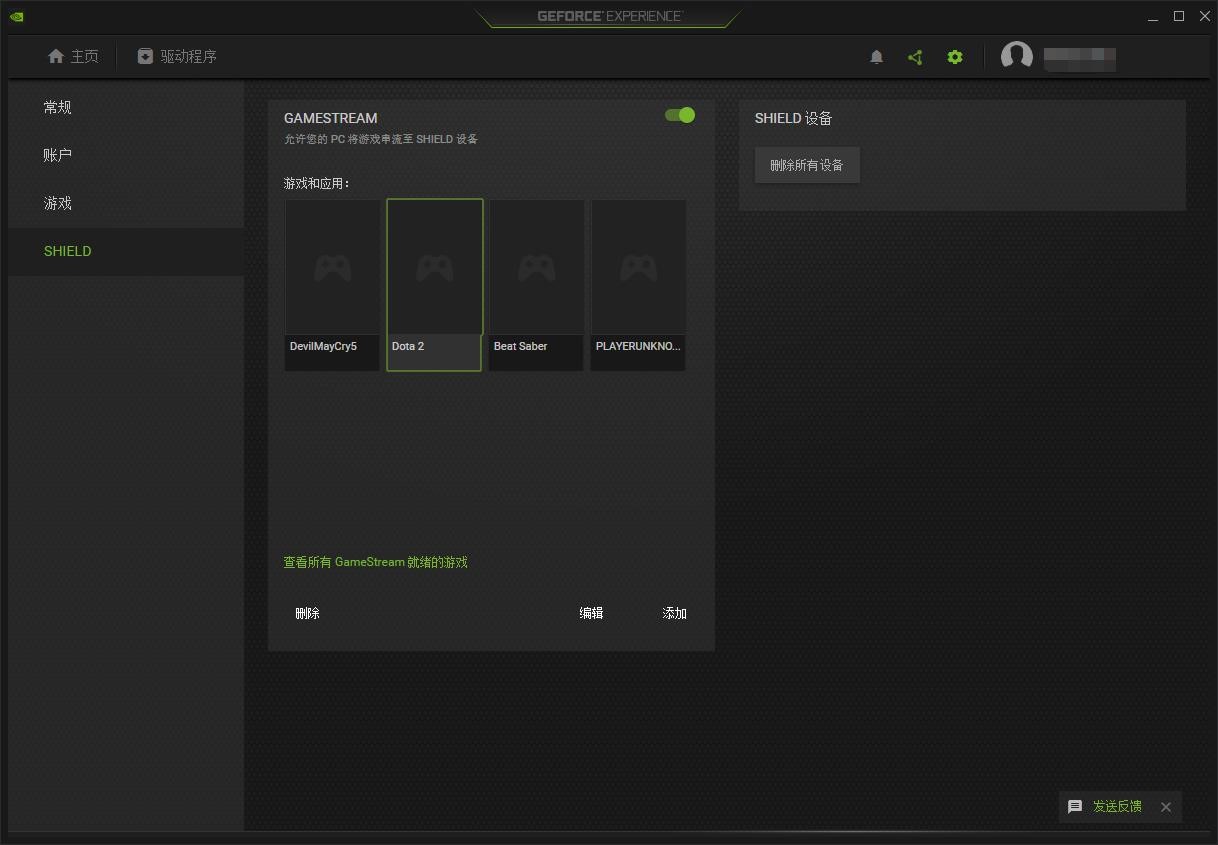
Task: Open settings gear icon
Action: tap(955, 57)
